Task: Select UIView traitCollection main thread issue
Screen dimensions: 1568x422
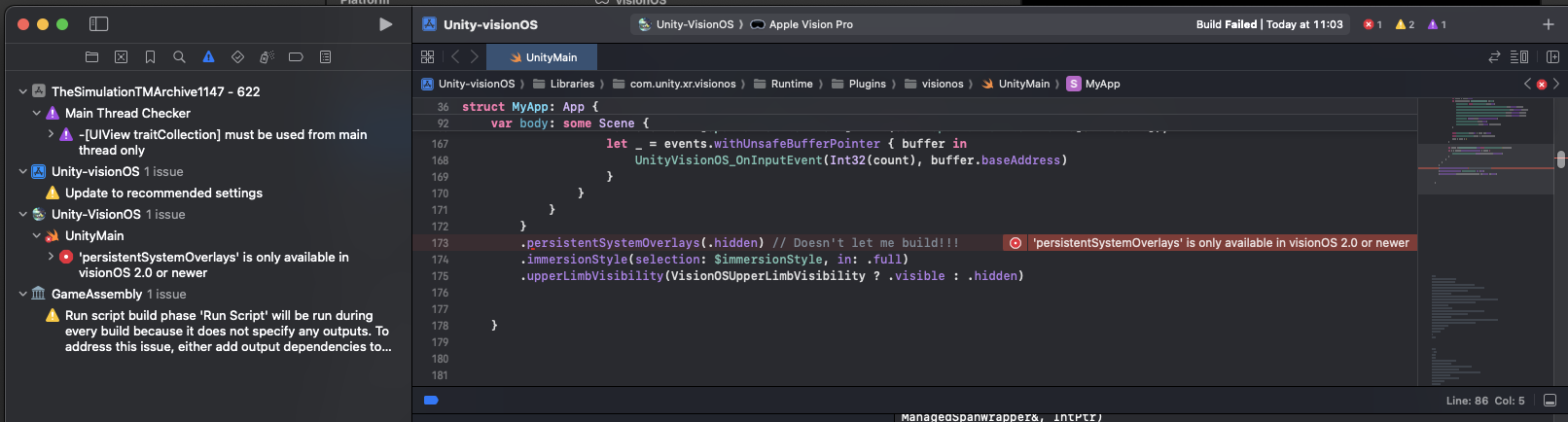Action: (x=223, y=142)
